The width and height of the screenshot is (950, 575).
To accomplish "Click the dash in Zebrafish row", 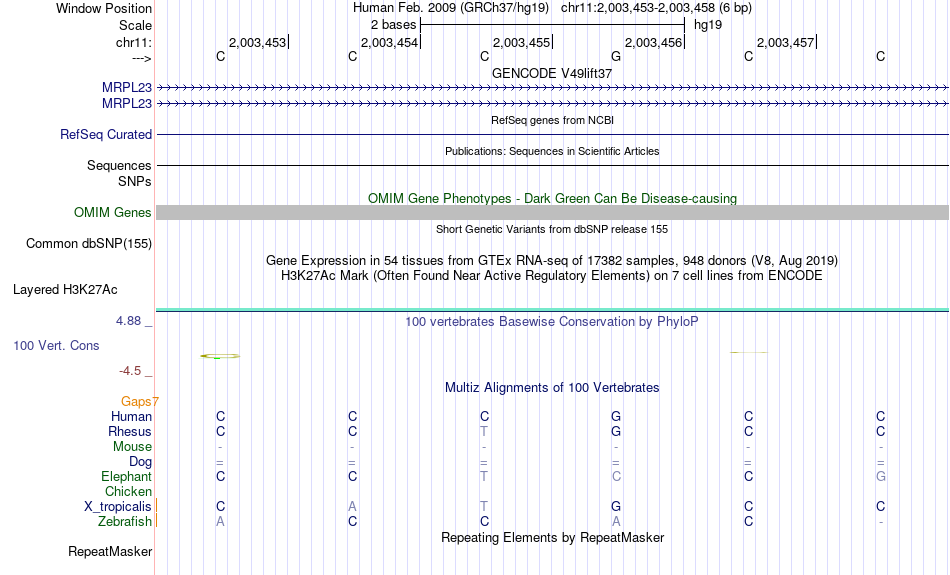I will 880,522.
